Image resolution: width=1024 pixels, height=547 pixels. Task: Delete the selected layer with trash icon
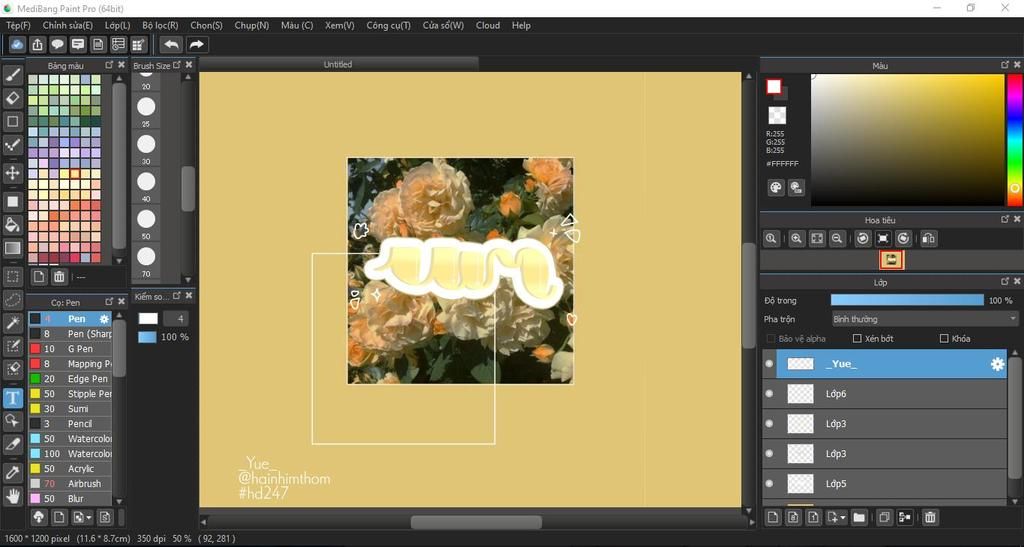pyautogui.click(x=930, y=518)
